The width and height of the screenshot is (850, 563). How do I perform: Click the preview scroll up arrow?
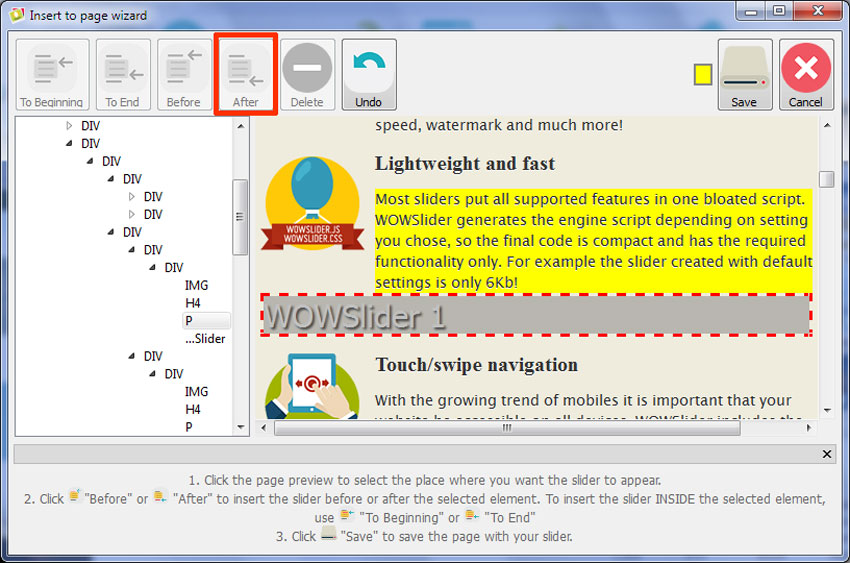click(x=827, y=126)
